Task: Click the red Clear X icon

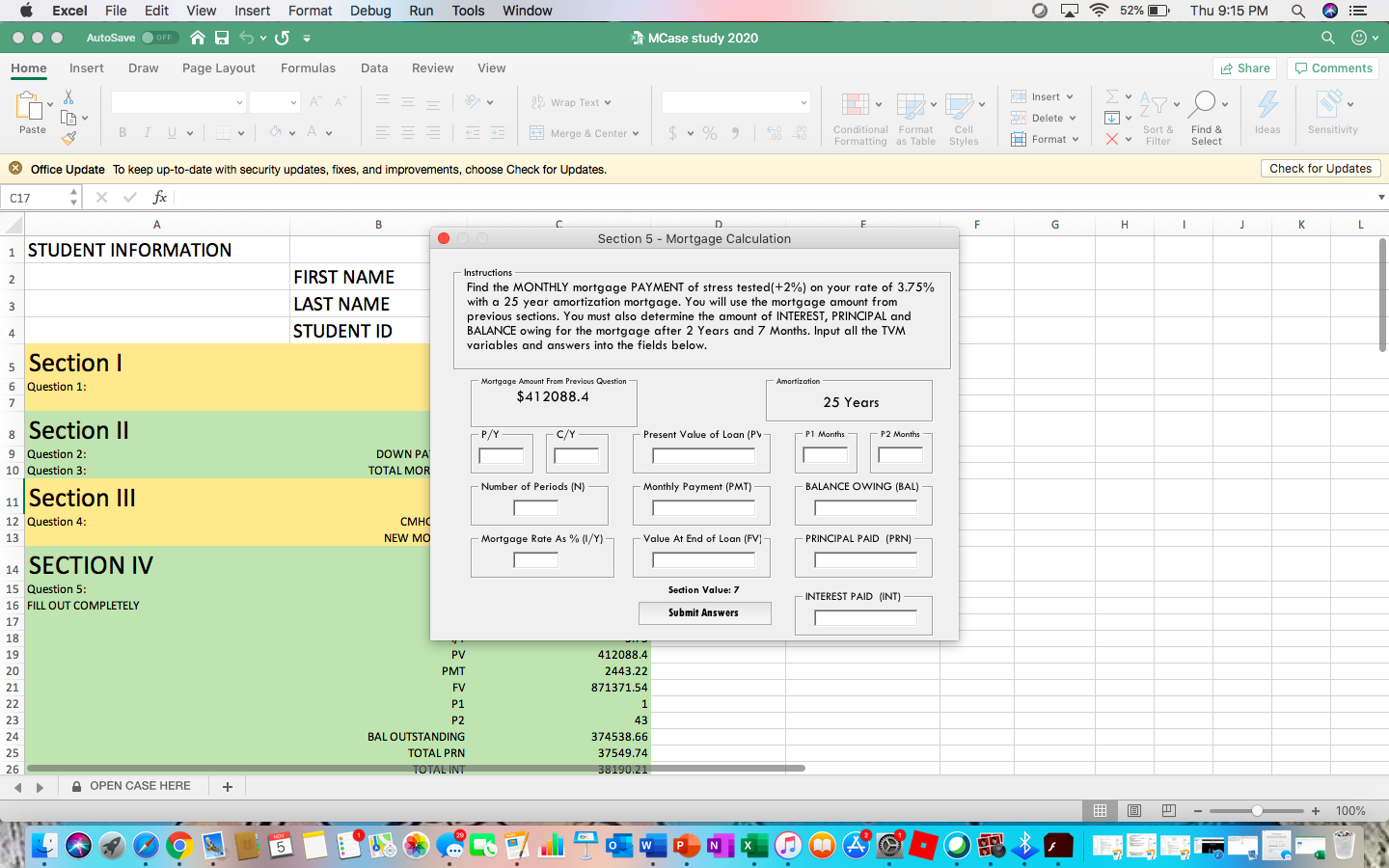Action: pos(1112,139)
